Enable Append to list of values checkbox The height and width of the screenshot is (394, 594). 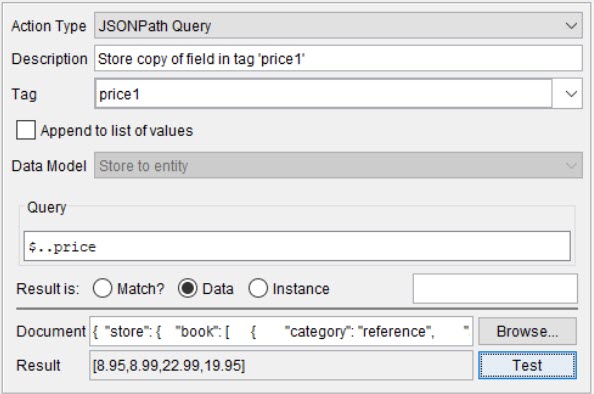26,130
